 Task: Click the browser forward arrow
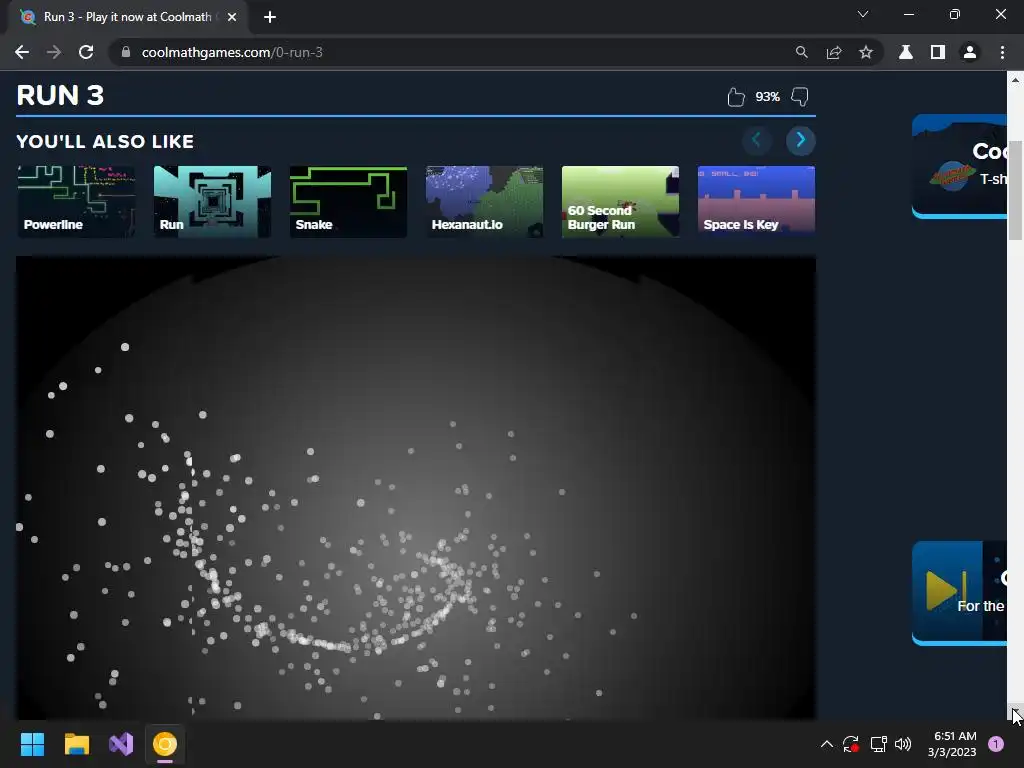point(54,52)
